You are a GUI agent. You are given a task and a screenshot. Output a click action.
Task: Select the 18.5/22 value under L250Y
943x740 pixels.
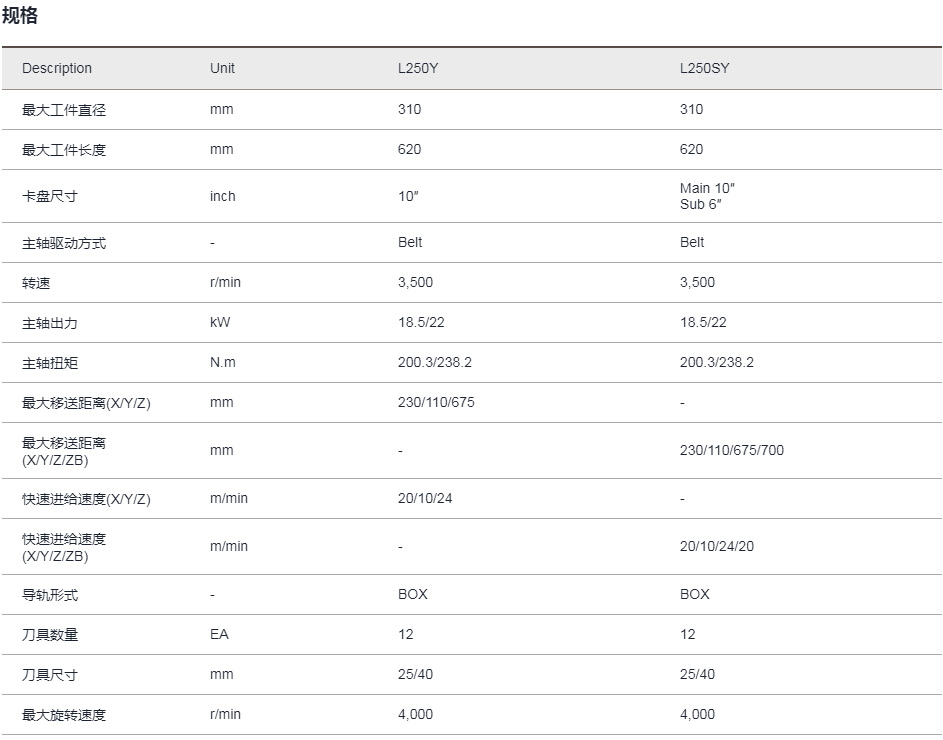coord(421,322)
